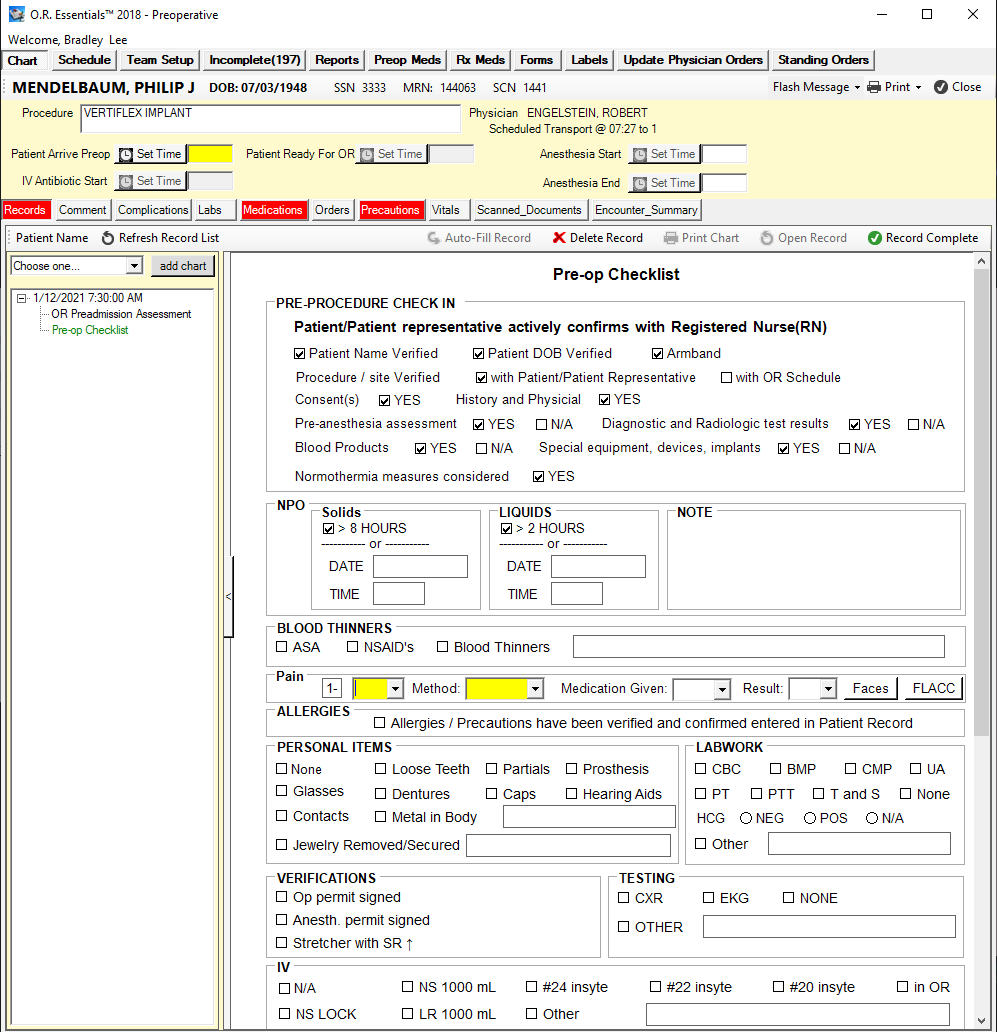Image resolution: width=997 pixels, height=1032 pixels.
Task: Check N/A for Pre-anesthesia assessment
Action: point(542,425)
